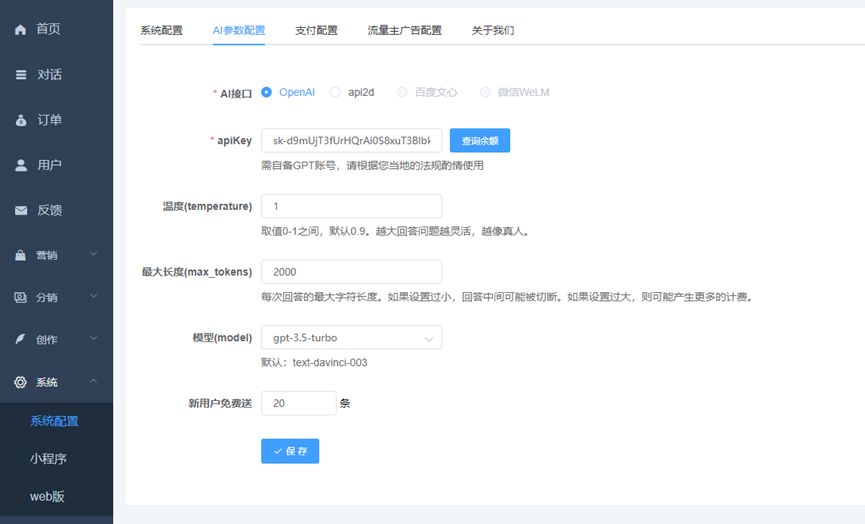Click the 反馈 envelope icon
865x524 pixels.
[x=21, y=210]
